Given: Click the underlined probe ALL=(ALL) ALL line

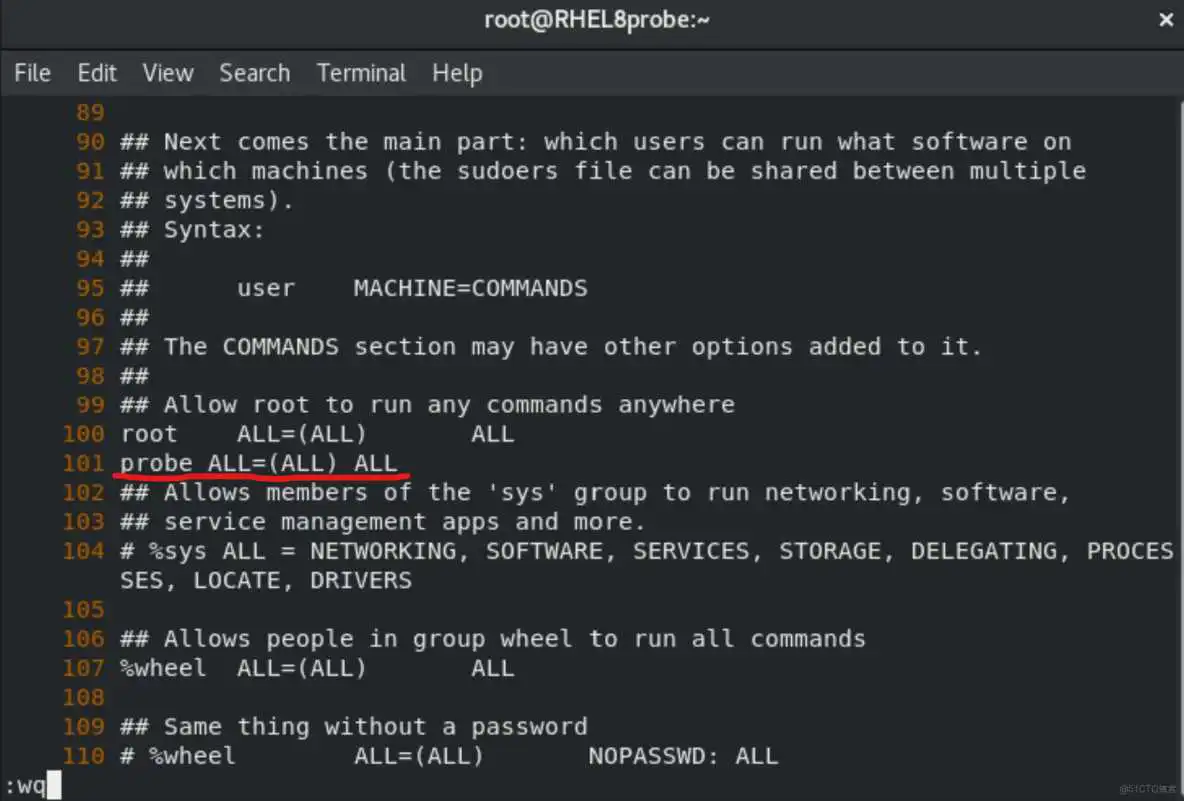Looking at the screenshot, I should pyautogui.click(x=258, y=462).
